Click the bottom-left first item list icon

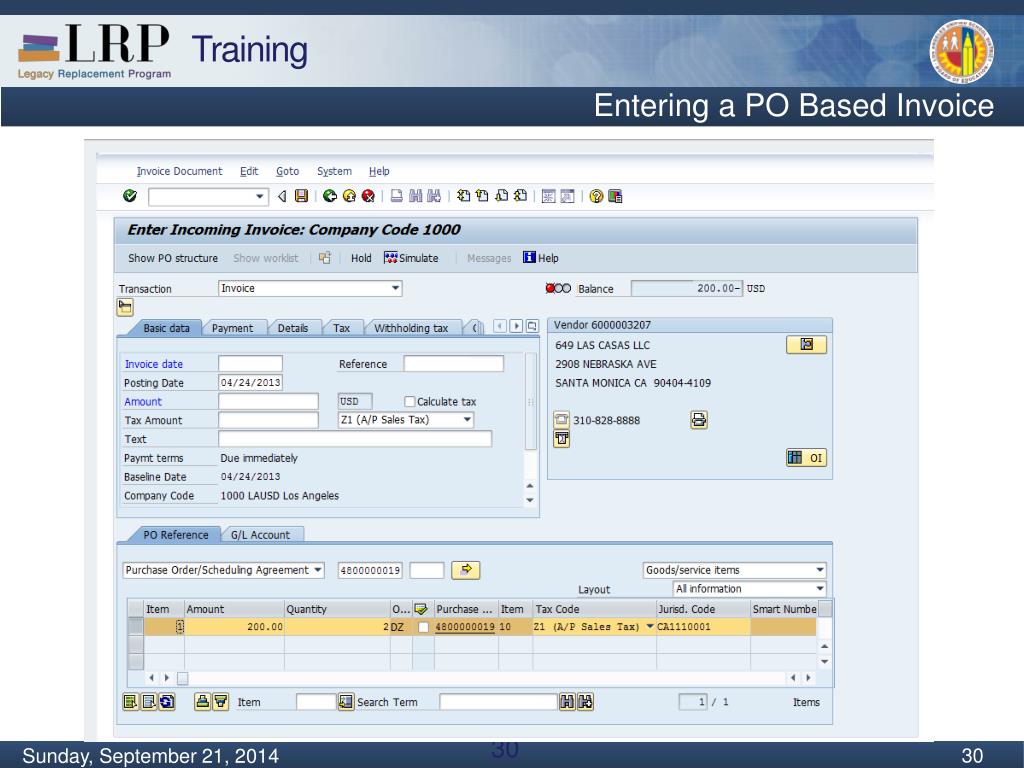131,702
